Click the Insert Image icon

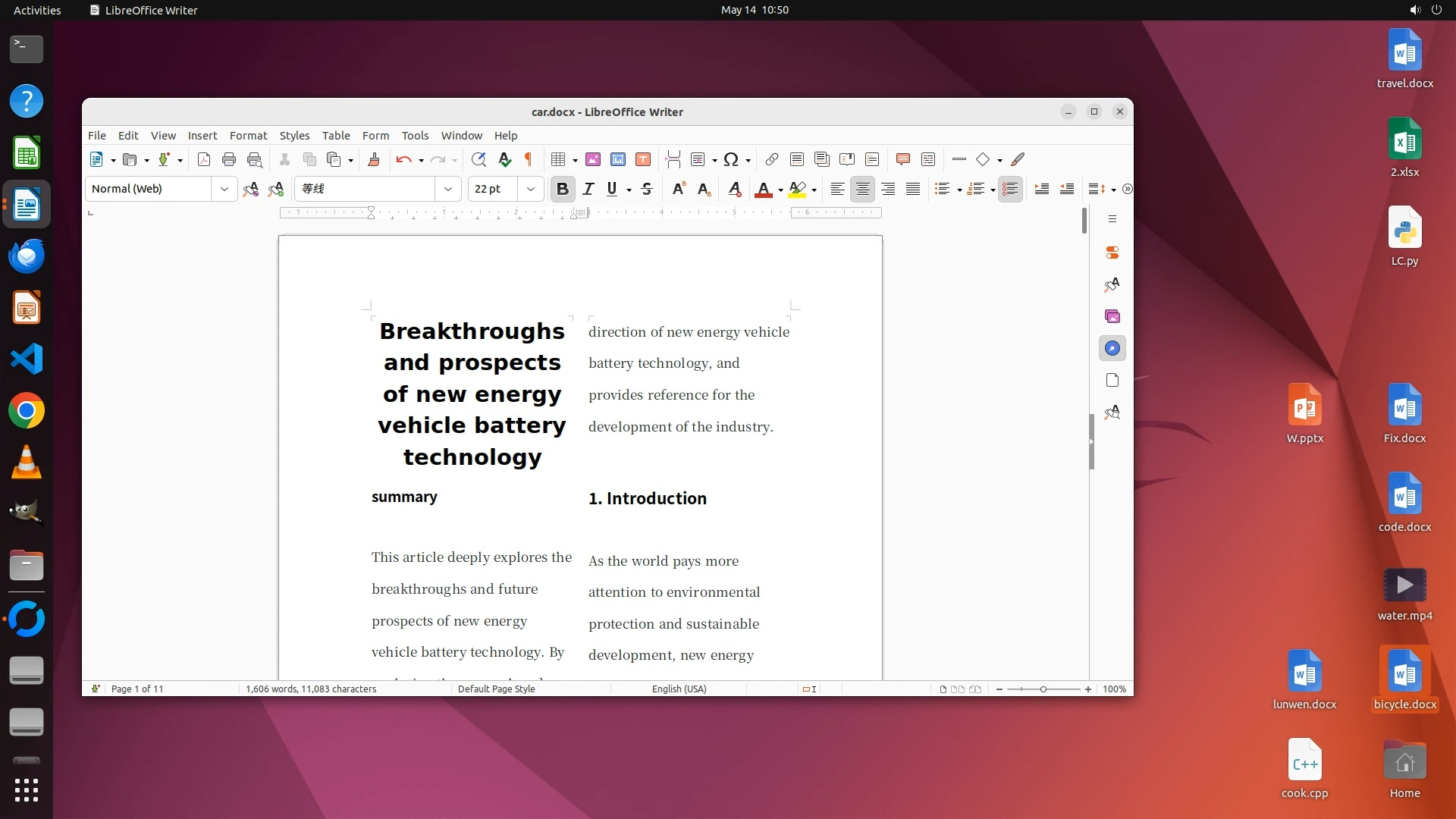coord(593,159)
